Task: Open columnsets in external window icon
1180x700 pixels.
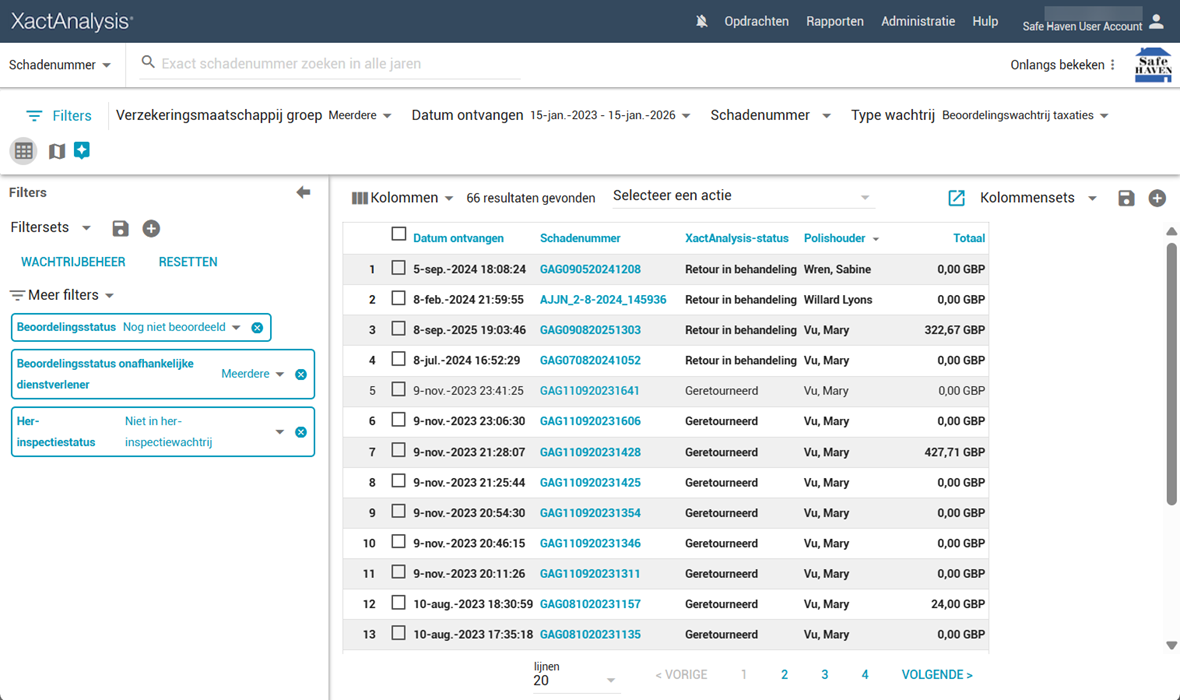Action: tap(956, 198)
